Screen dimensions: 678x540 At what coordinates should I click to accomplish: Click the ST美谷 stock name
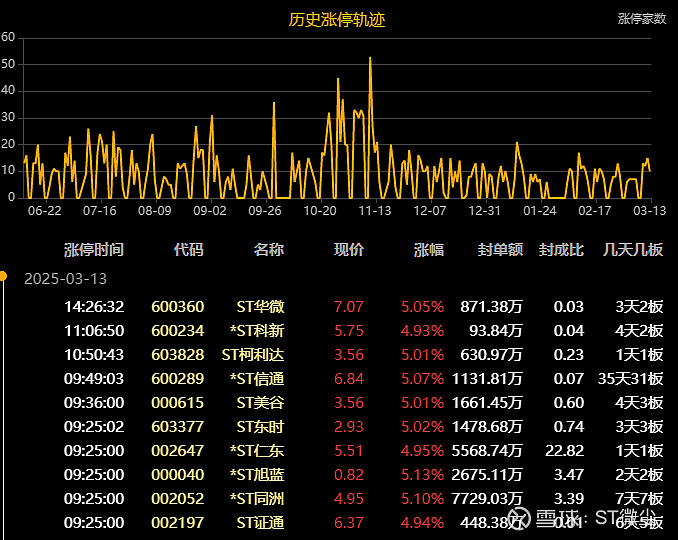[x=260, y=403]
